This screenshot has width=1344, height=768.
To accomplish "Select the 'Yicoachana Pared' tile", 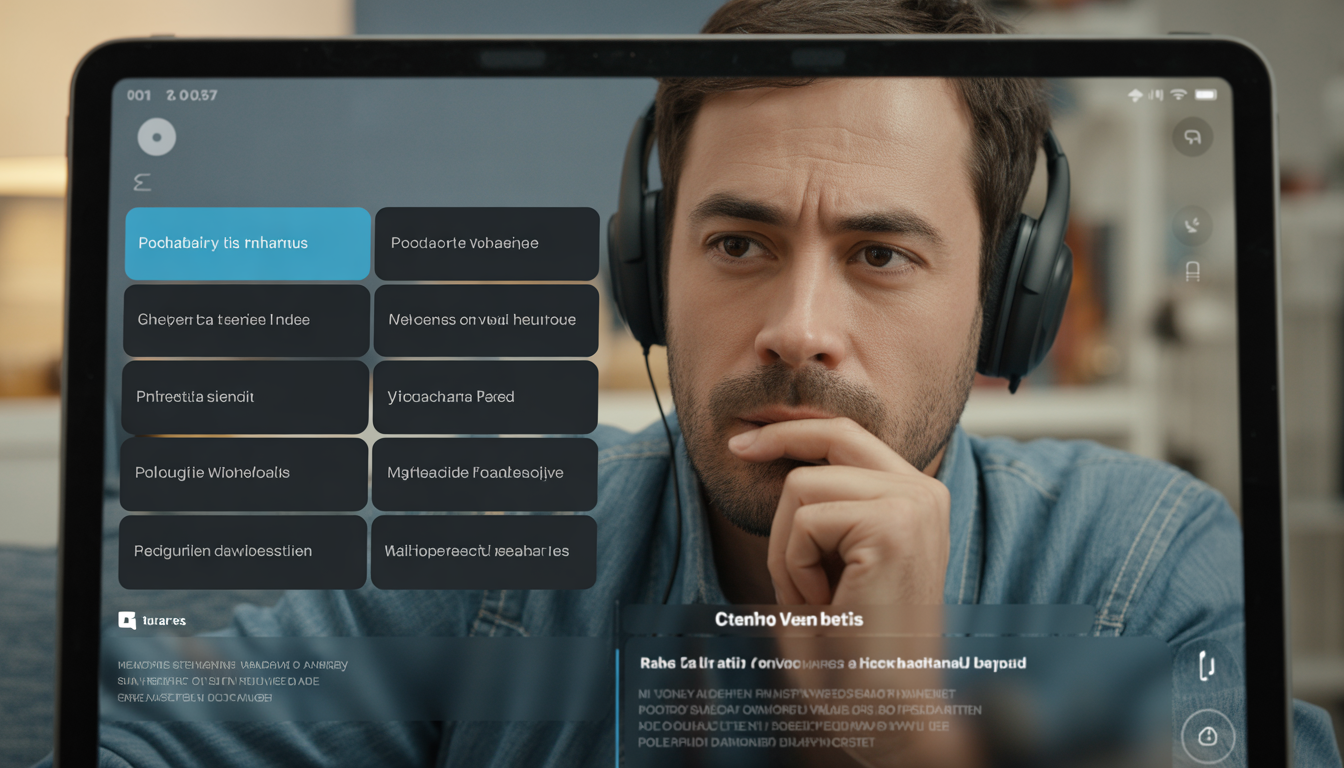I will tap(485, 397).
